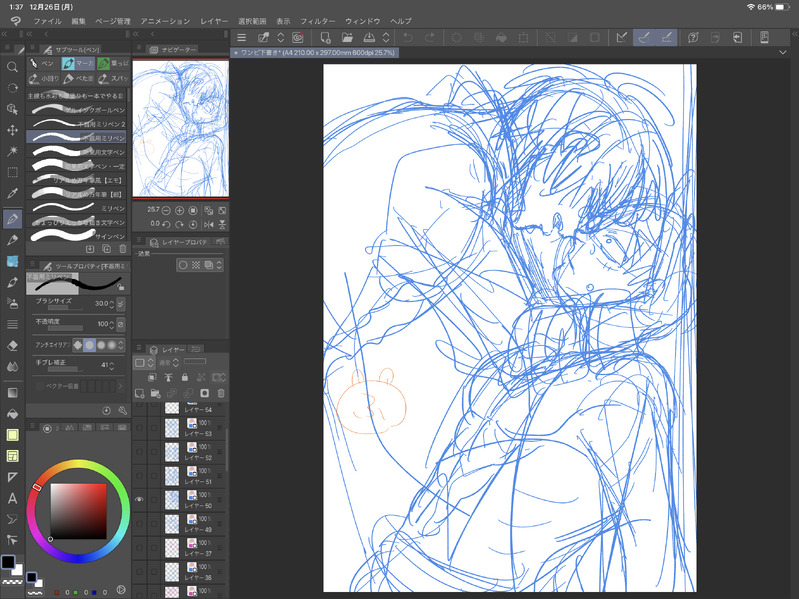Zoom out in Navigator panel
Image resolution: width=799 pixels, height=599 pixels.
click(166, 210)
